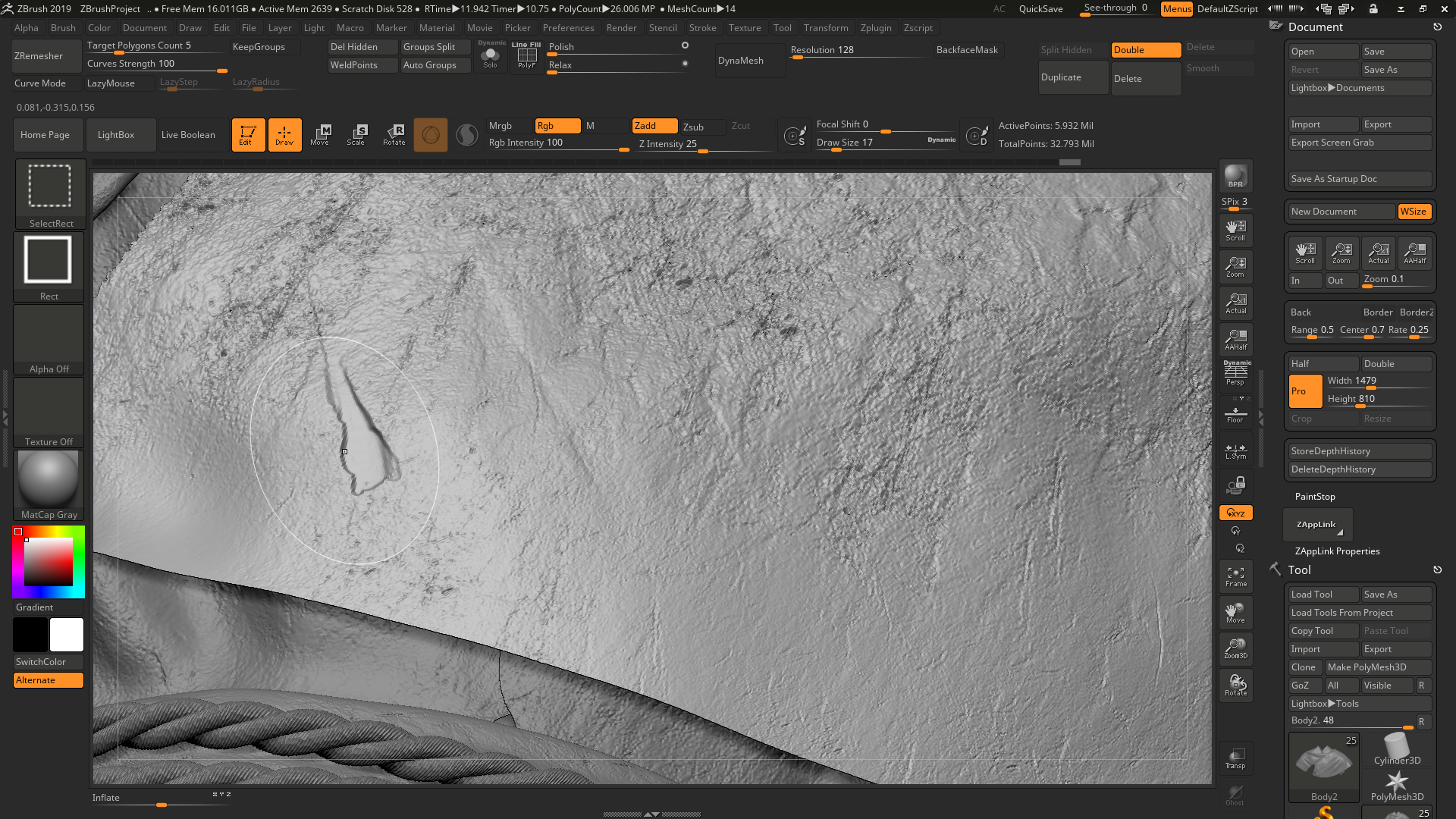Image resolution: width=1456 pixels, height=819 pixels.
Task: Adjust the Z Intensity slider
Action: [x=705, y=144]
